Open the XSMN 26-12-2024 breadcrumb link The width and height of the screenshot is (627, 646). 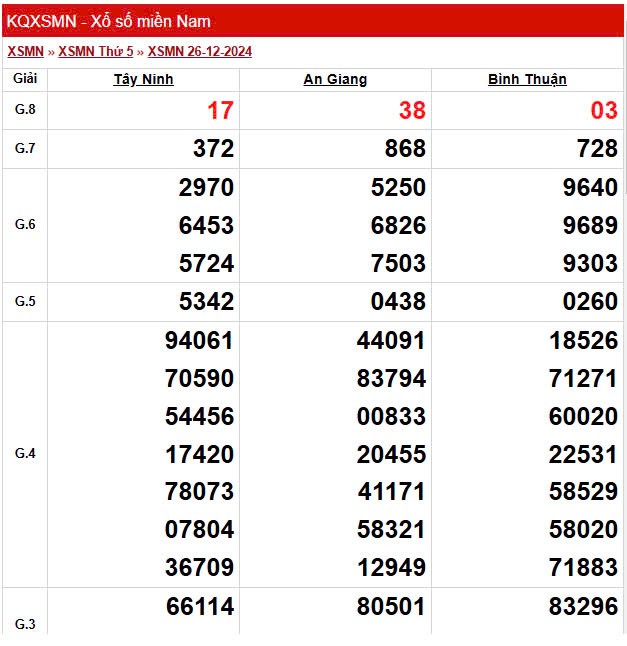pos(200,51)
